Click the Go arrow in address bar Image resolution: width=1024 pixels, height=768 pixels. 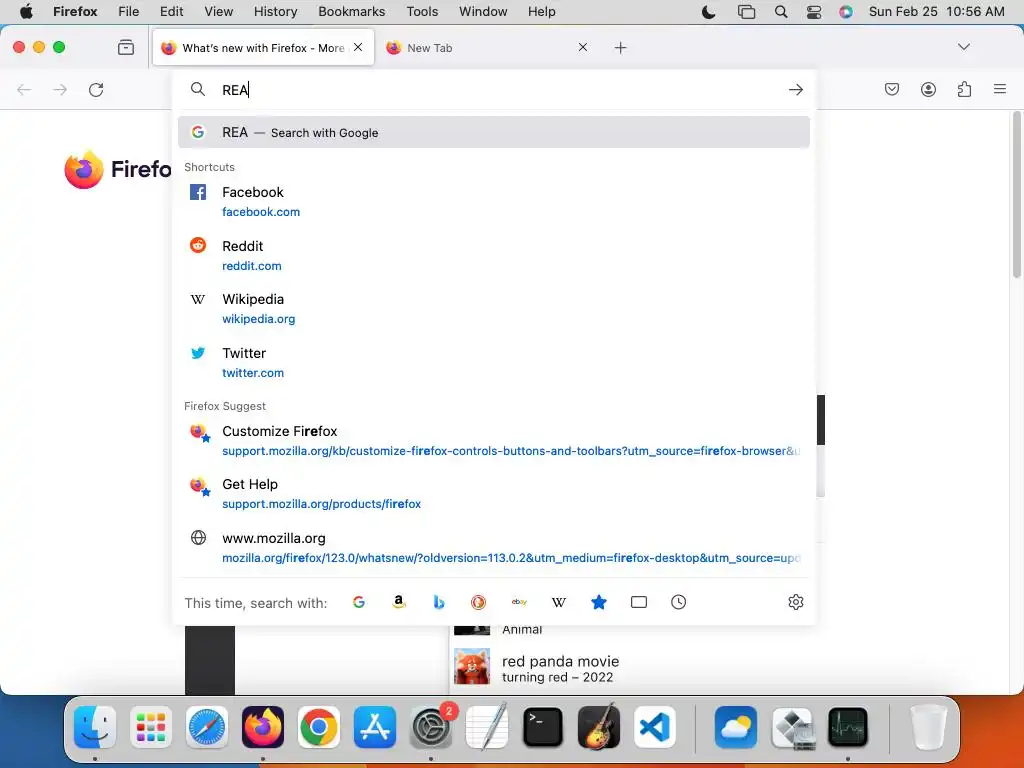pos(795,89)
